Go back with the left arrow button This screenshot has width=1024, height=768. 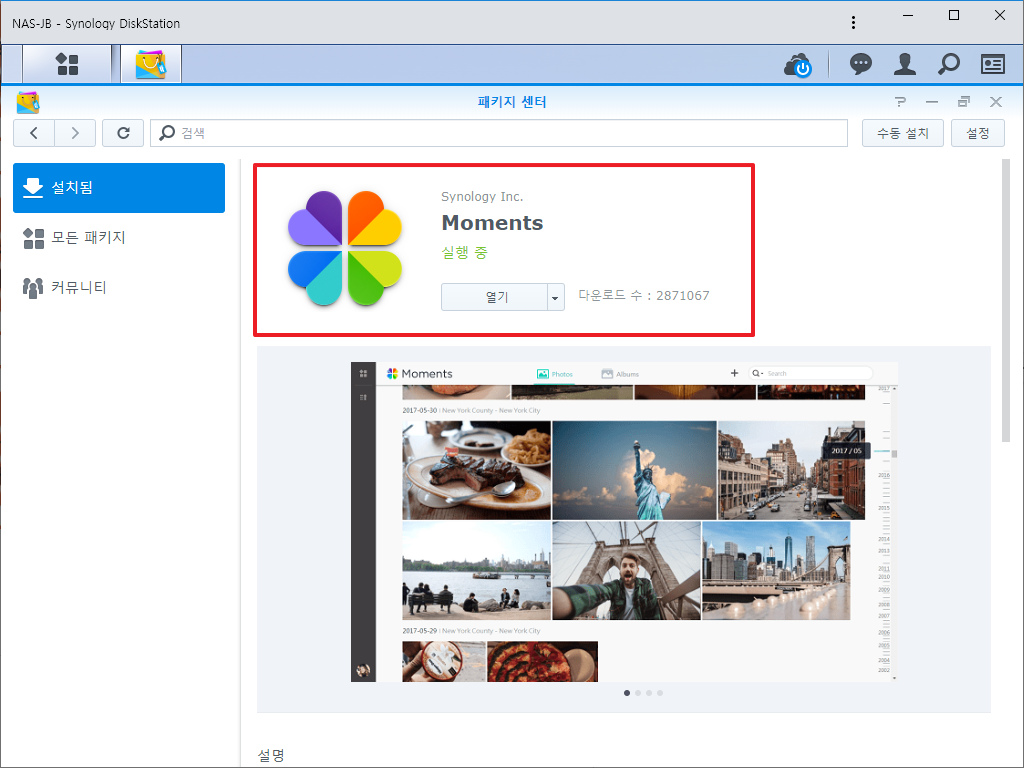[34, 133]
